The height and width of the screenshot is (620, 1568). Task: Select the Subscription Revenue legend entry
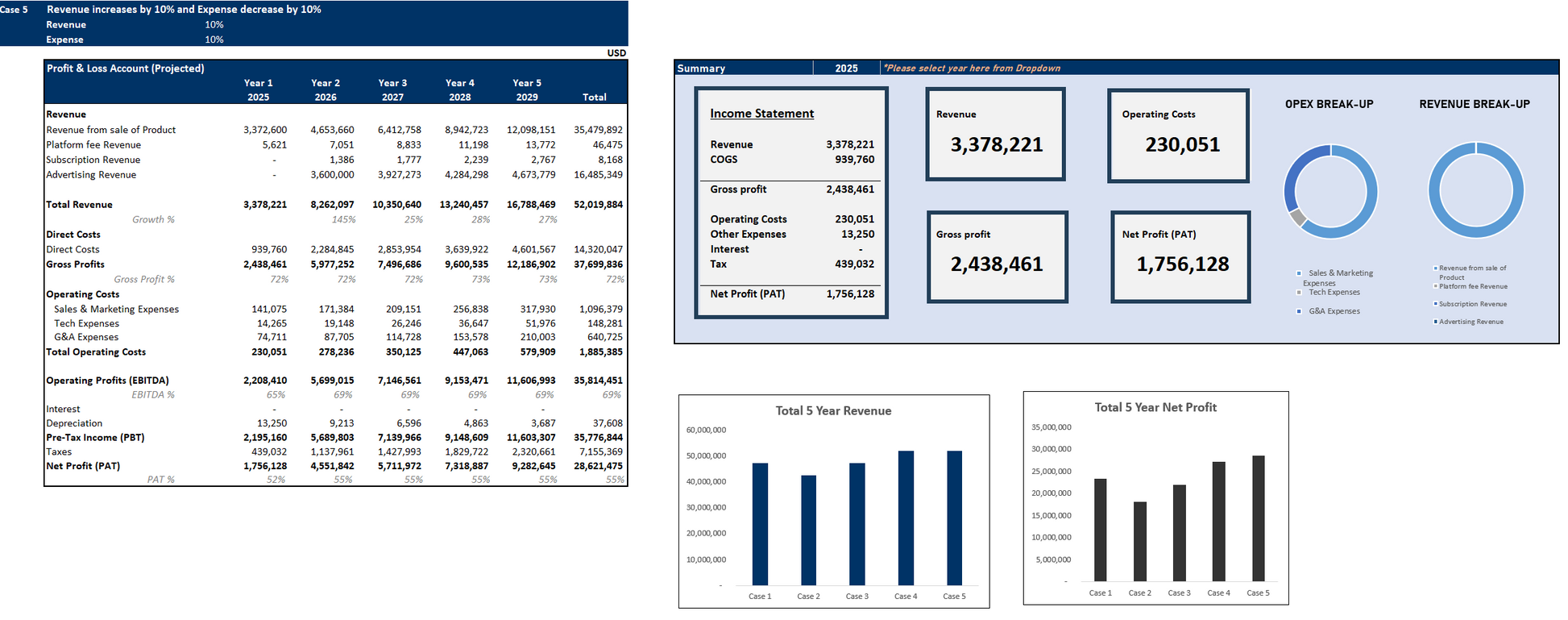pyautogui.click(x=1472, y=304)
